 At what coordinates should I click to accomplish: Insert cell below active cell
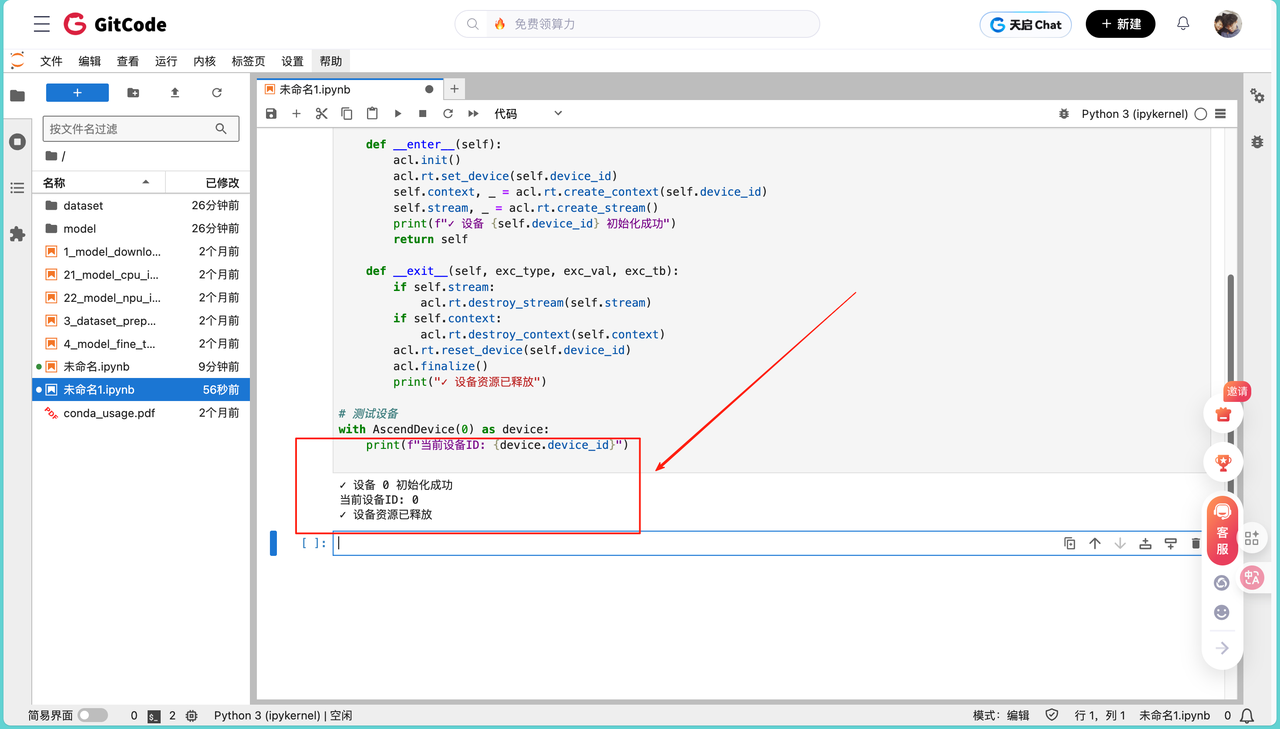tap(1170, 543)
